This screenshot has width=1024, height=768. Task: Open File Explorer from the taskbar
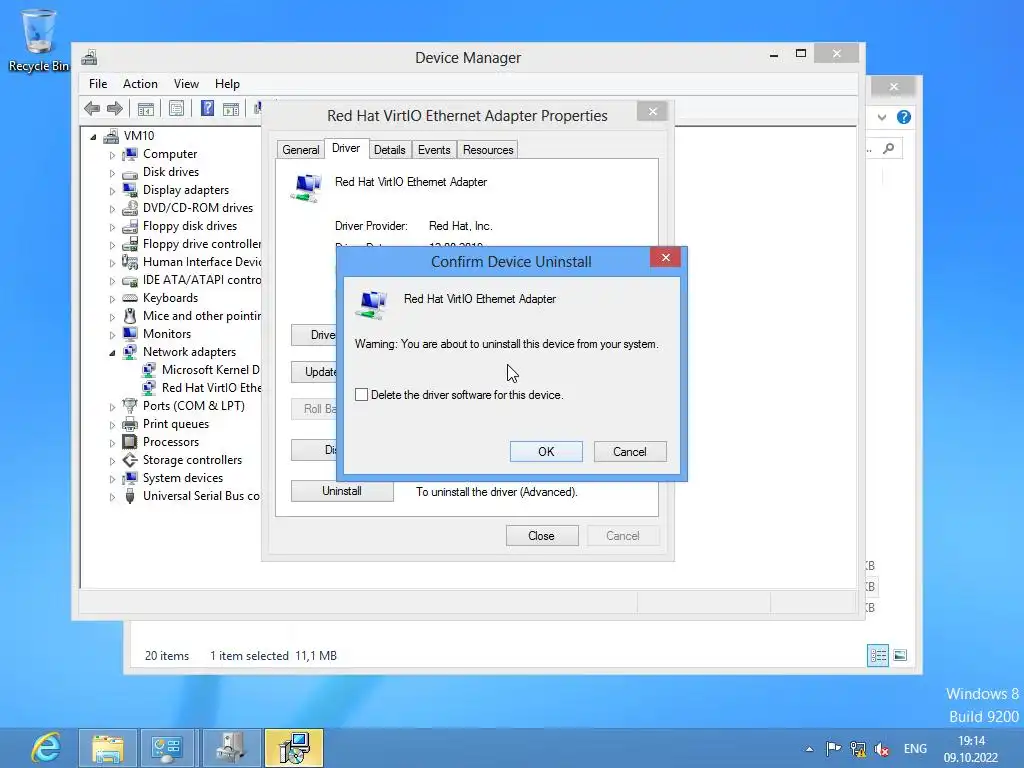(108, 748)
